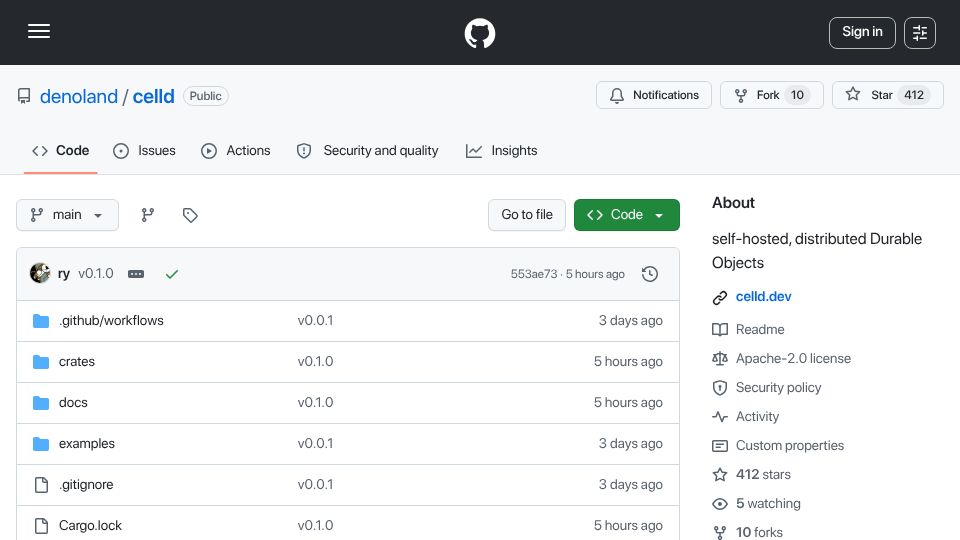Open v0.0.1 commit on examples row
This screenshot has height=540, width=960.
coord(315,444)
